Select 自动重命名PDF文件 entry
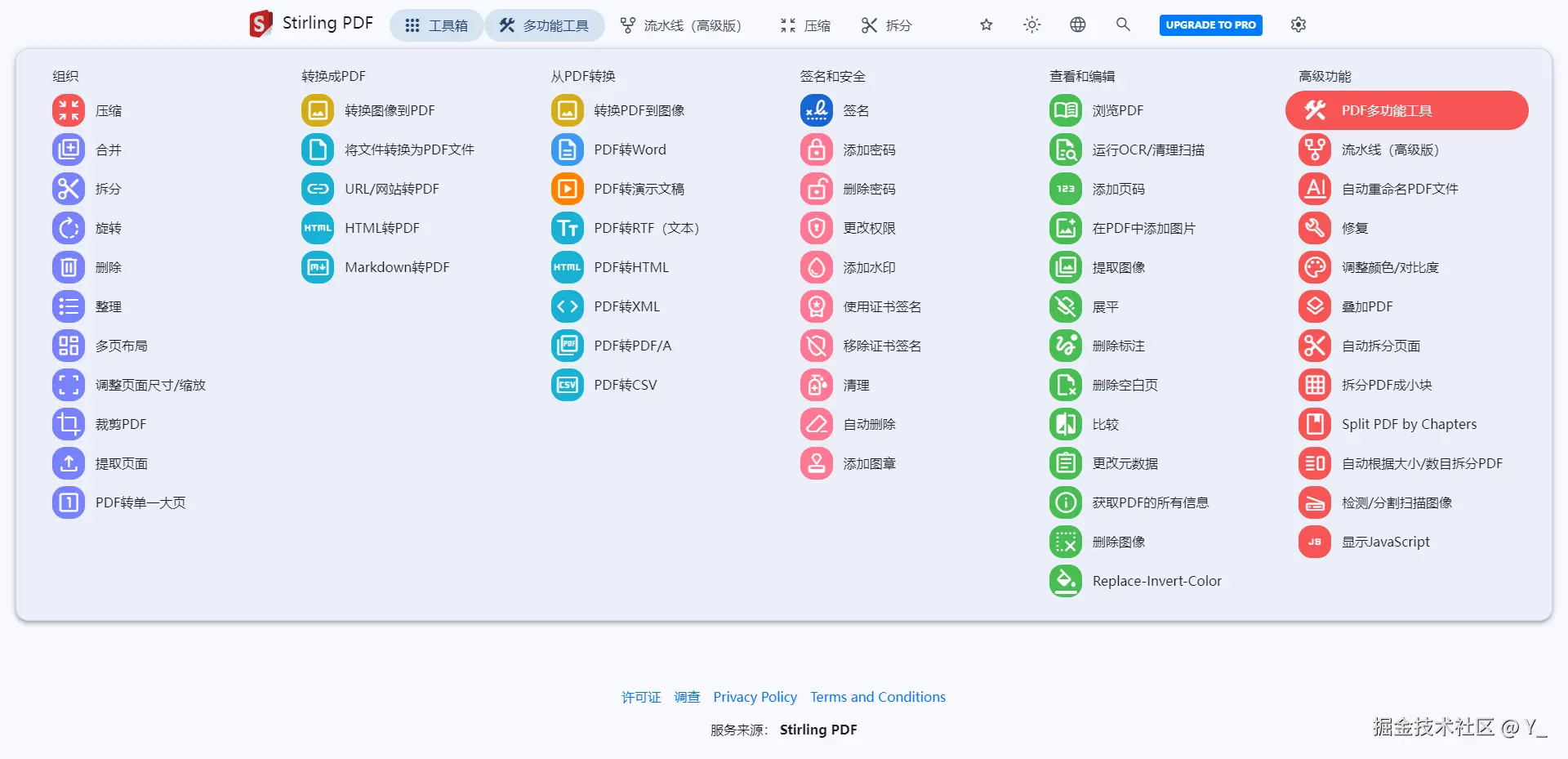The height and width of the screenshot is (759, 1568). 1379,189
